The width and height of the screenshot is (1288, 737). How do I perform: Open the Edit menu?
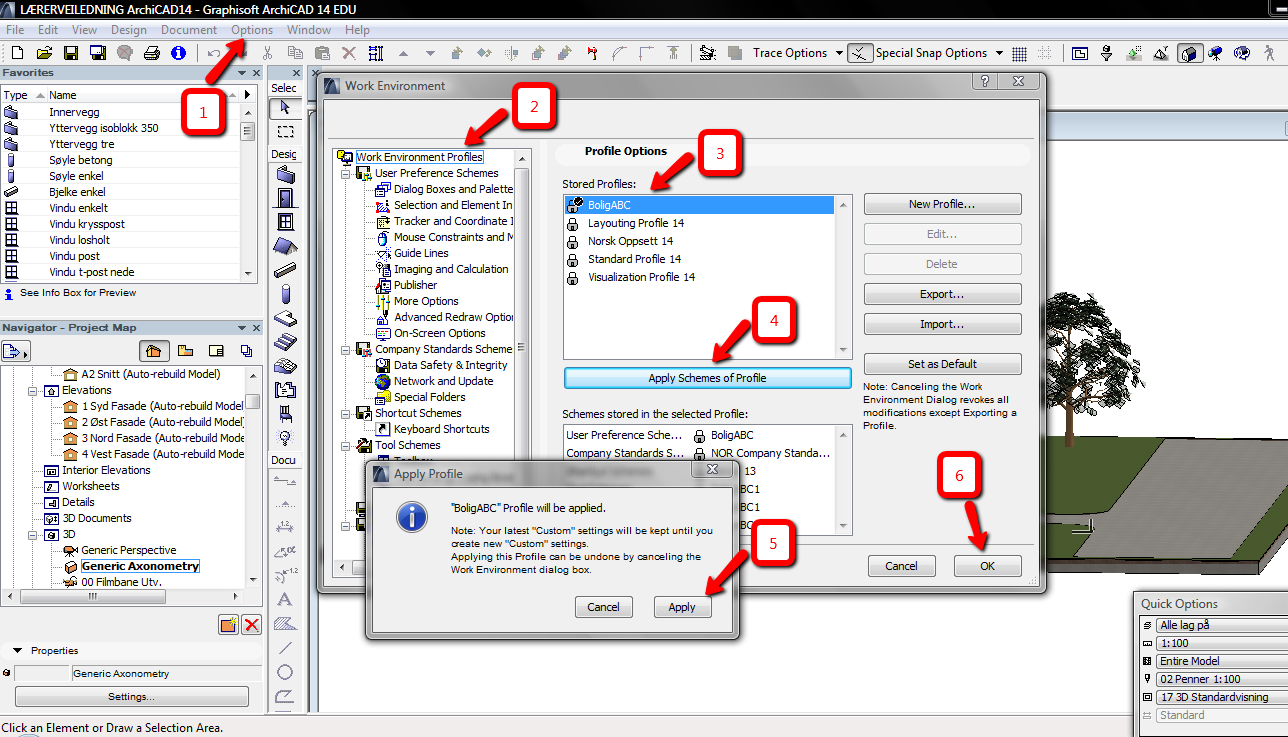coord(47,30)
